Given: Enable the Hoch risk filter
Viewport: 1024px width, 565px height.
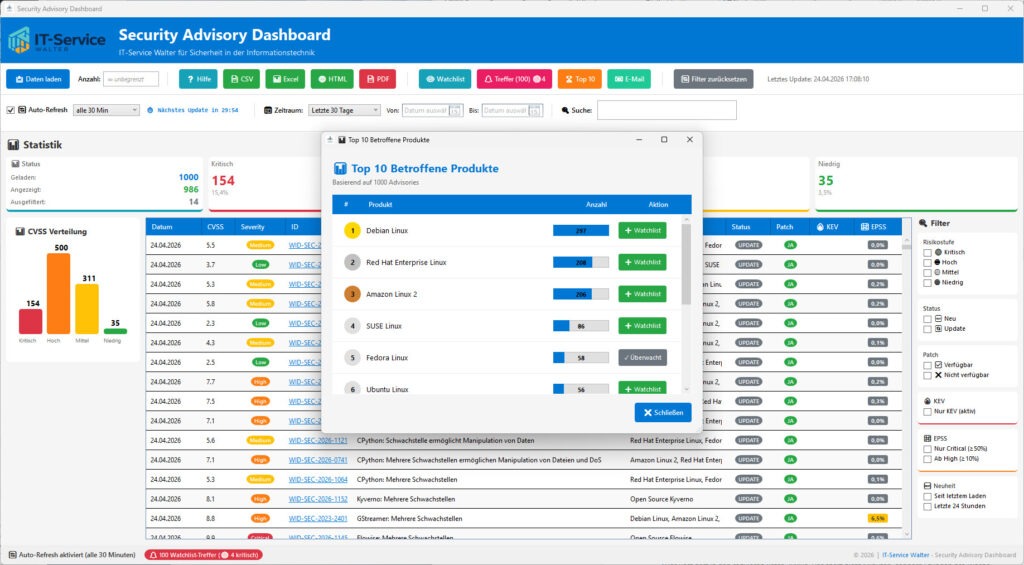Looking at the screenshot, I should [927, 262].
